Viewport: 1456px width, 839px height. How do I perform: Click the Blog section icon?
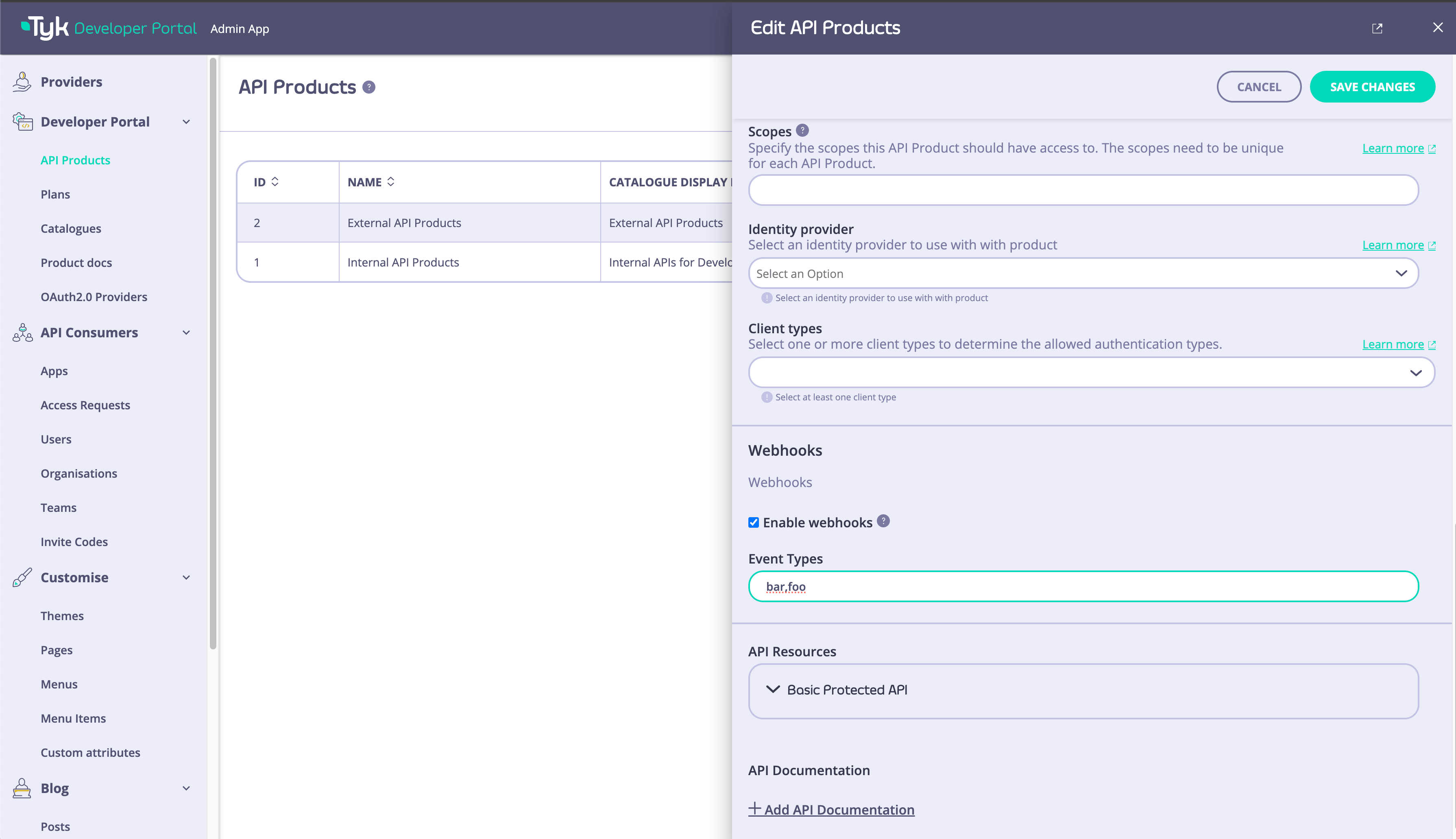(x=22, y=788)
